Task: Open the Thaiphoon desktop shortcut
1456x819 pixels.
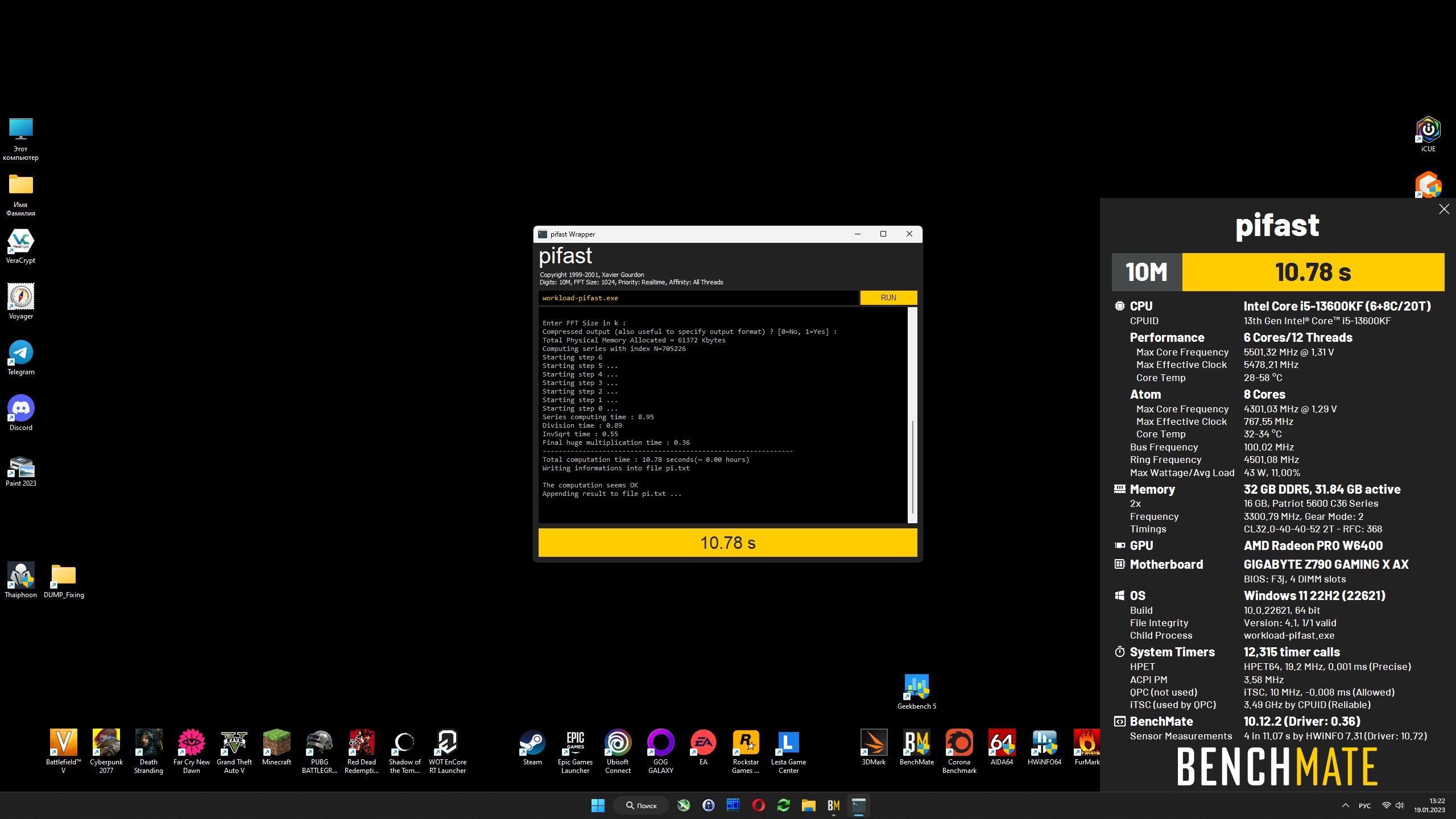Action: pyautogui.click(x=21, y=581)
